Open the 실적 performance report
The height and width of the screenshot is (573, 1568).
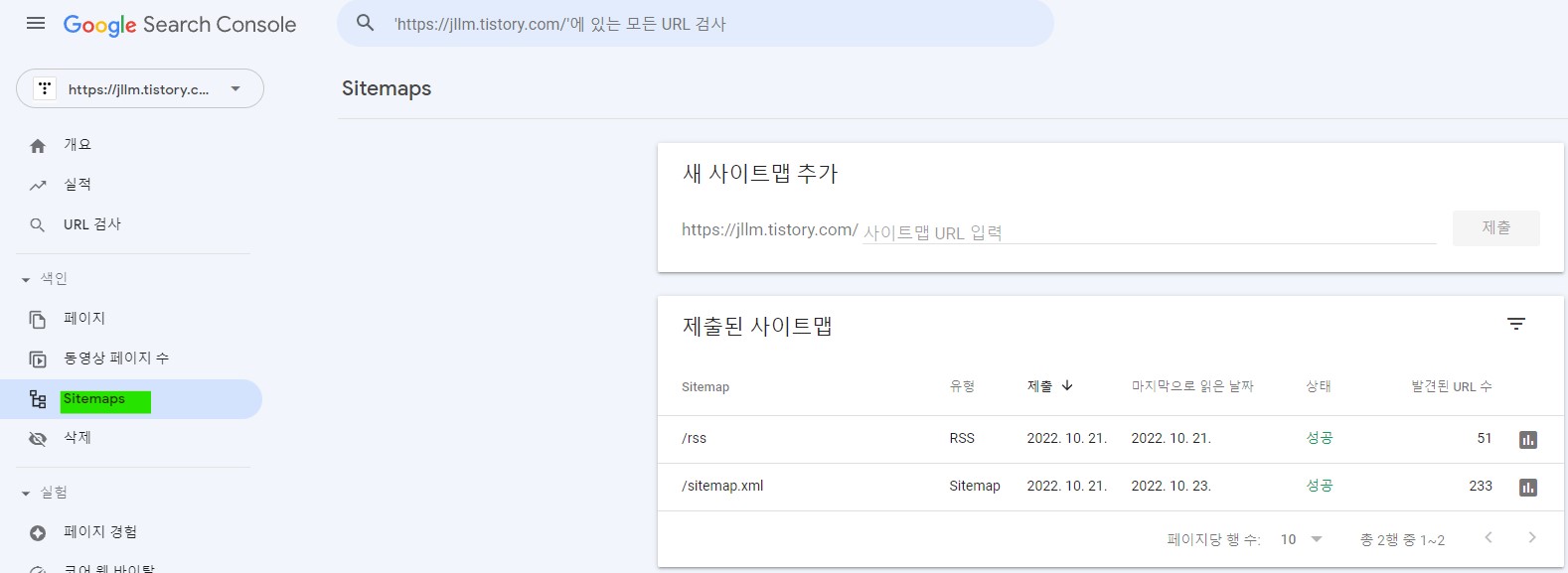78,185
